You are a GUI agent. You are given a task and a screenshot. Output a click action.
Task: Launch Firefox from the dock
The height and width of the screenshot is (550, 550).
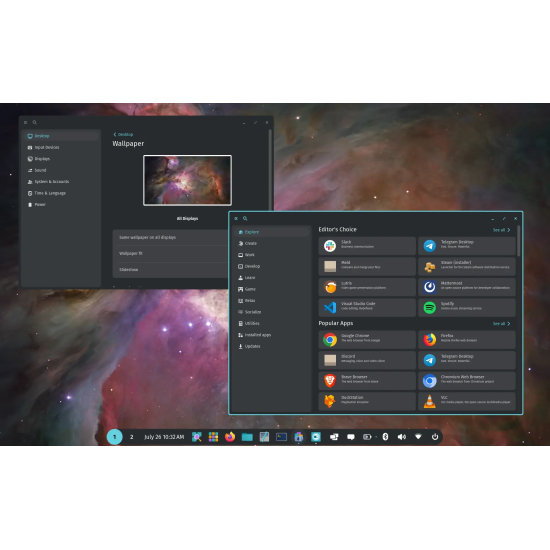click(230, 437)
